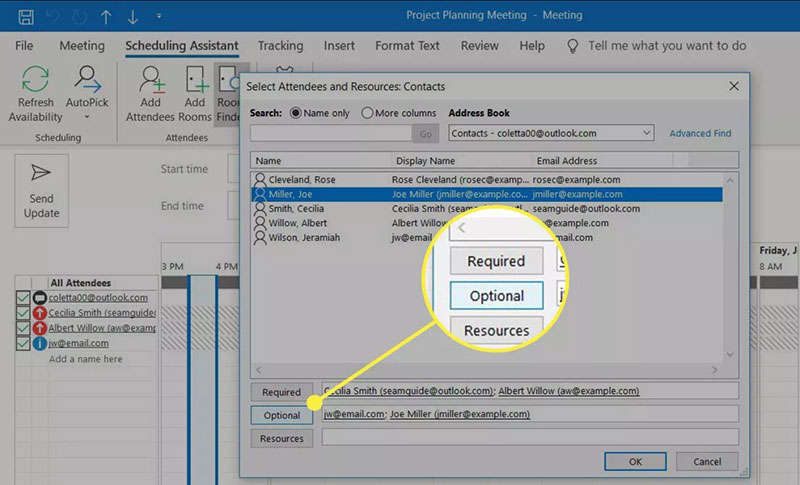Click the Undo arrow icon

53,17
